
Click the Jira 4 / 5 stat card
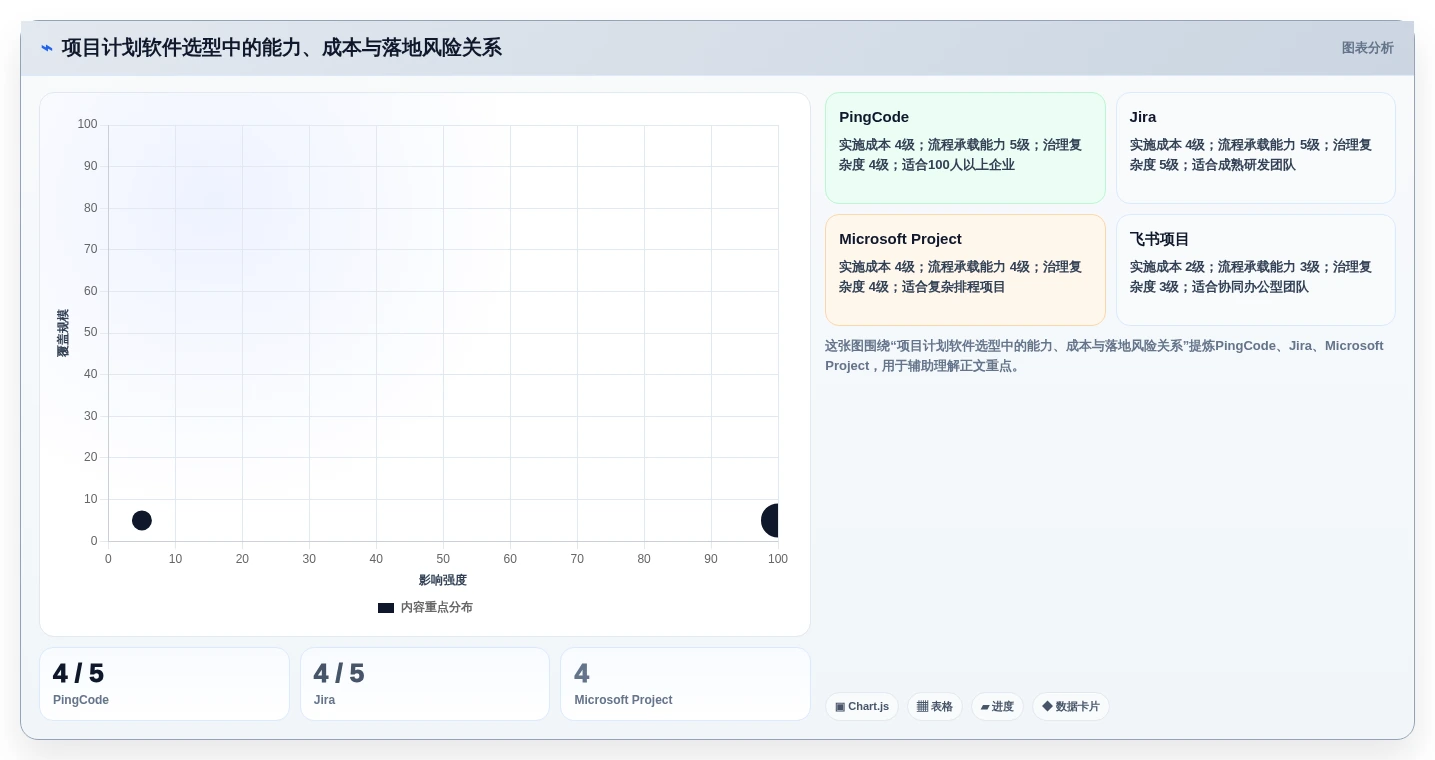coord(425,684)
